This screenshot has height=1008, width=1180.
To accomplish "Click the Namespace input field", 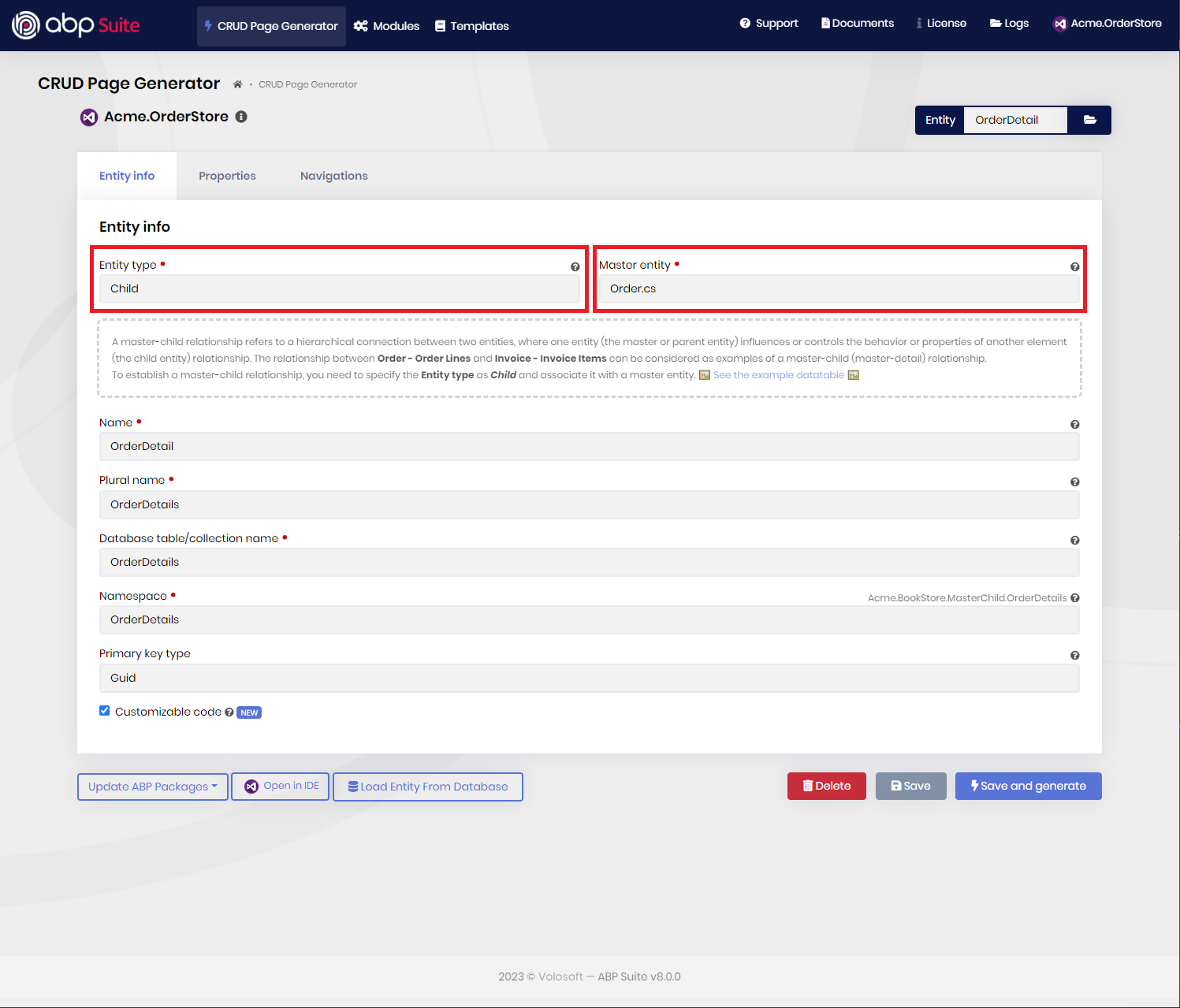I will tap(589, 619).
